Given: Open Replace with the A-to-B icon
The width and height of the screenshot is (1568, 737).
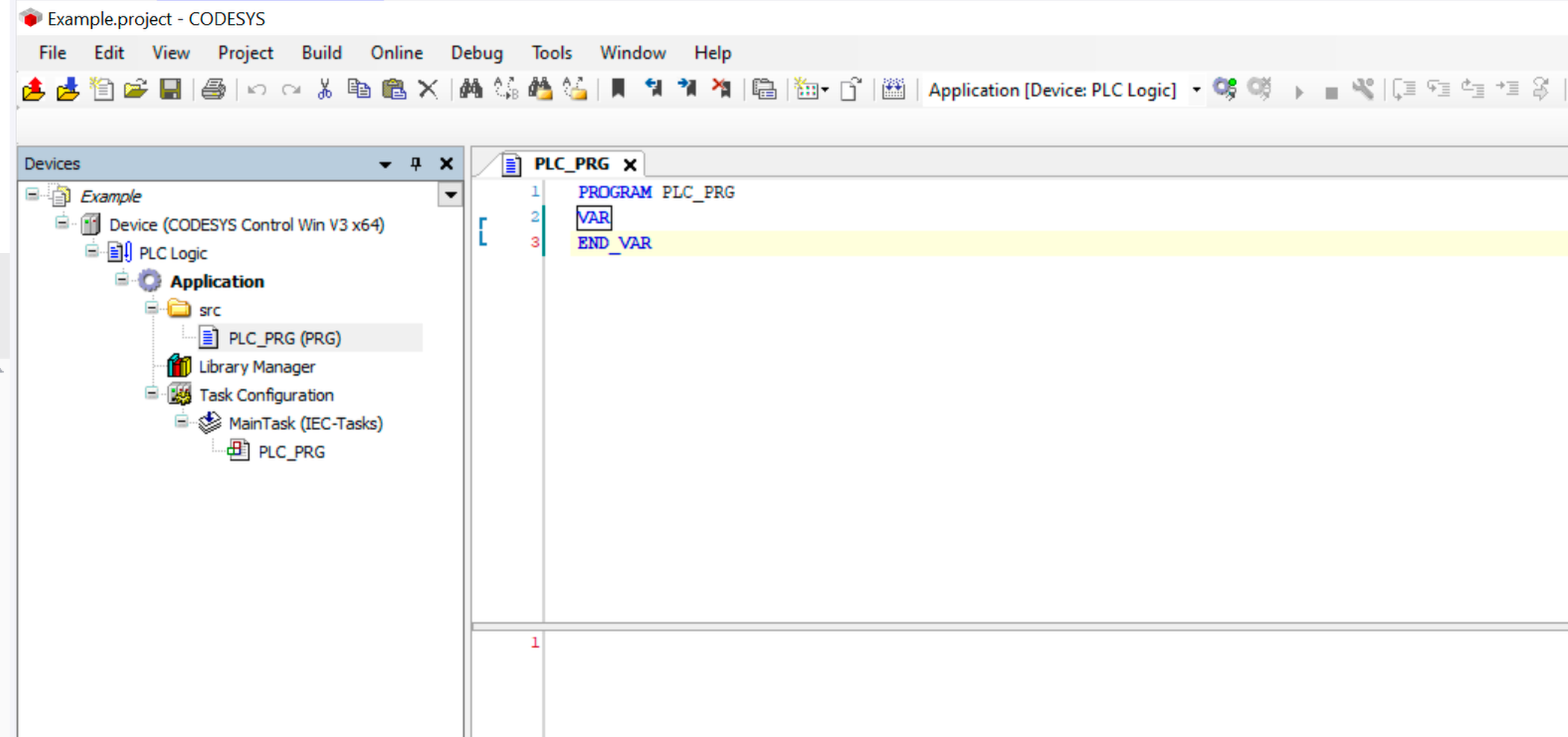Looking at the screenshot, I should (506, 90).
